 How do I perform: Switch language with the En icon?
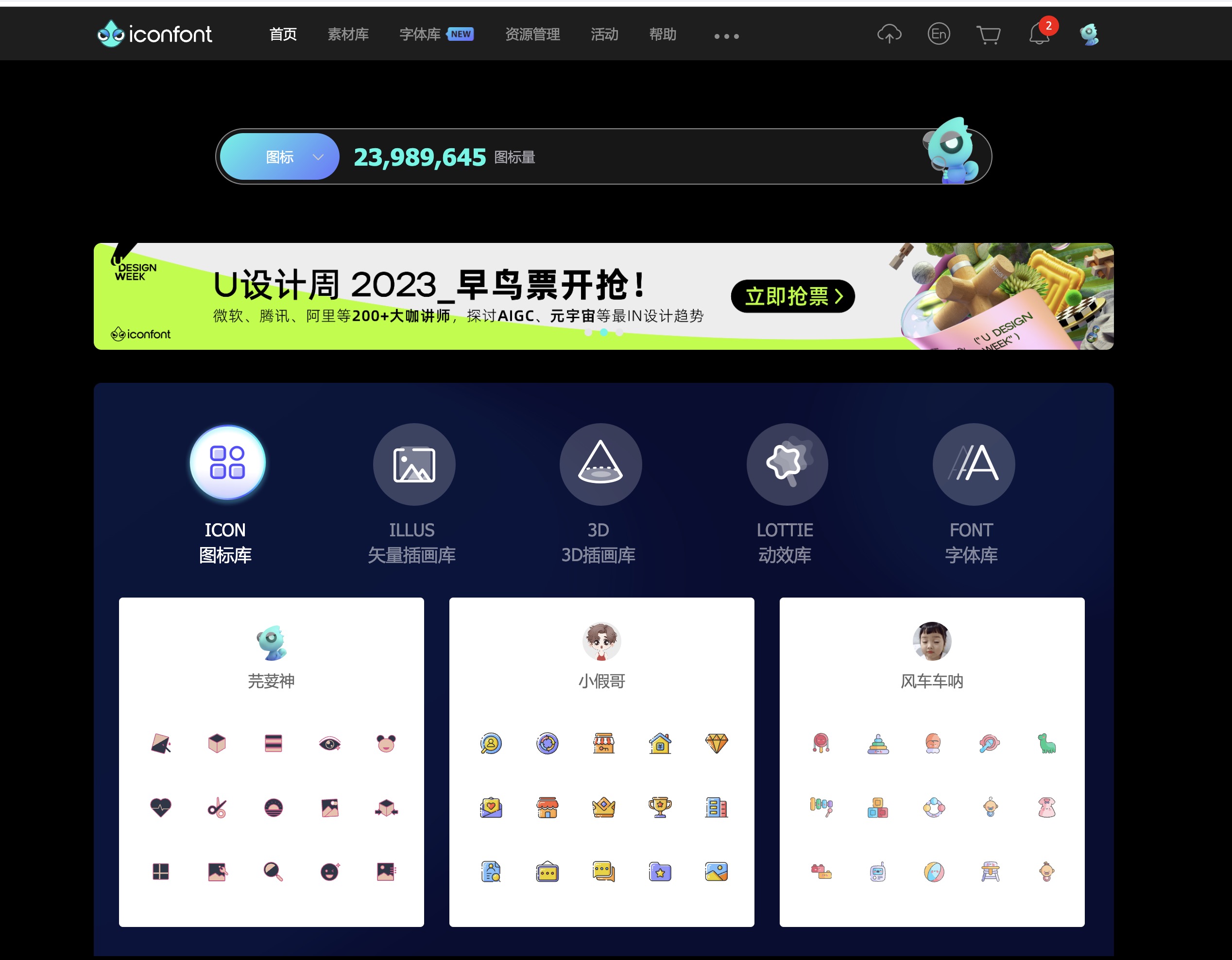(x=938, y=34)
